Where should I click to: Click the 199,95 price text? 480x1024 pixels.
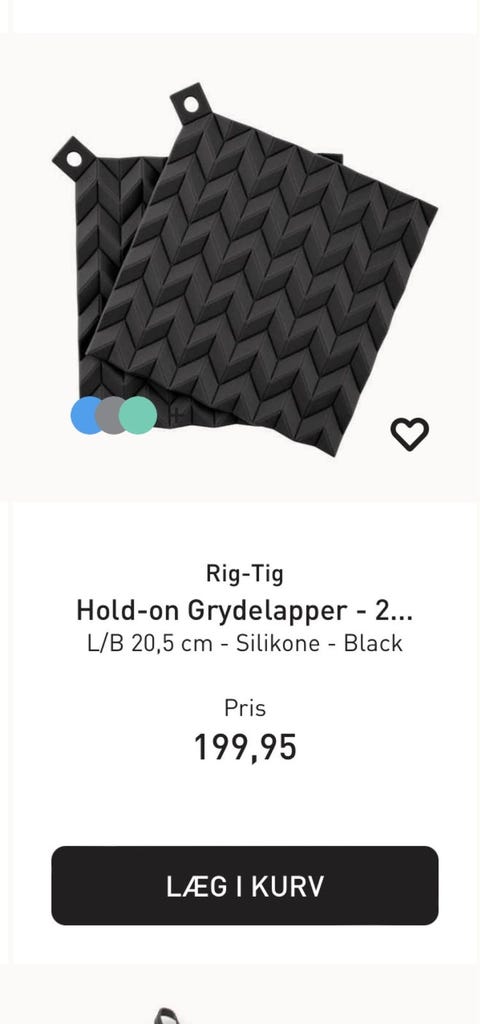tap(245, 747)
